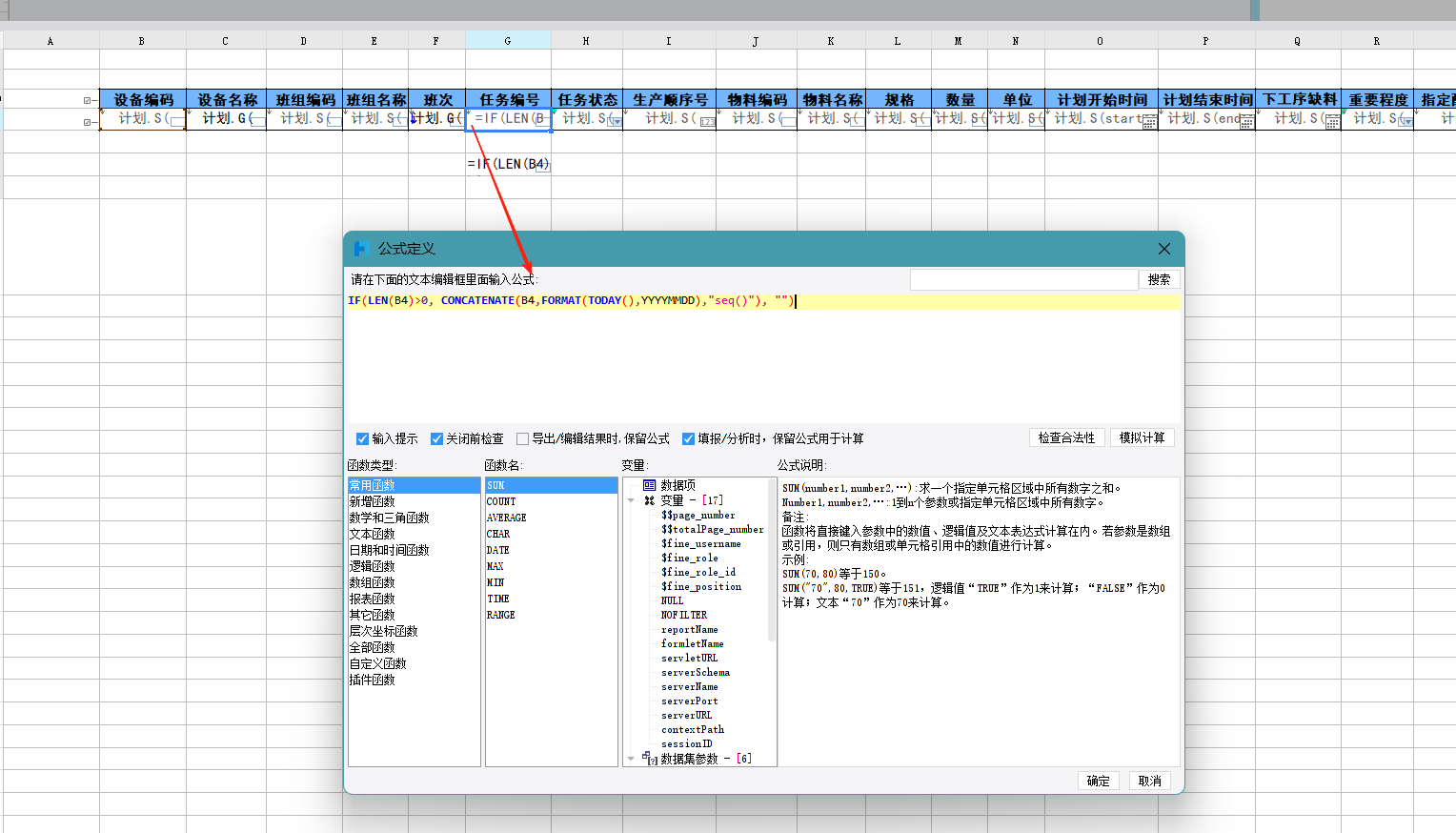
Task: Collapse row group toggle beside header row
Action: point(87,100)
